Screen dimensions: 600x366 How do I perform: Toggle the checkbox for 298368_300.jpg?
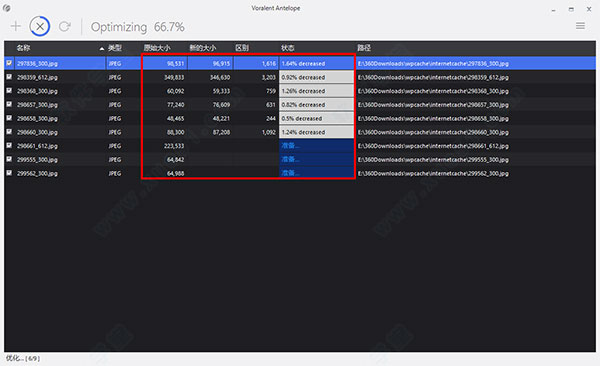(x=9, y=90)
